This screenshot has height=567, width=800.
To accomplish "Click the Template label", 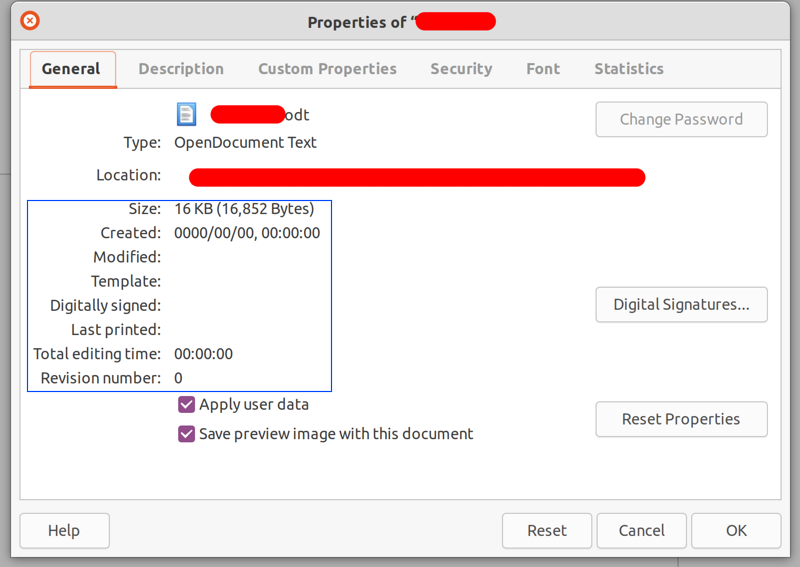I will [x=126, y=281].
